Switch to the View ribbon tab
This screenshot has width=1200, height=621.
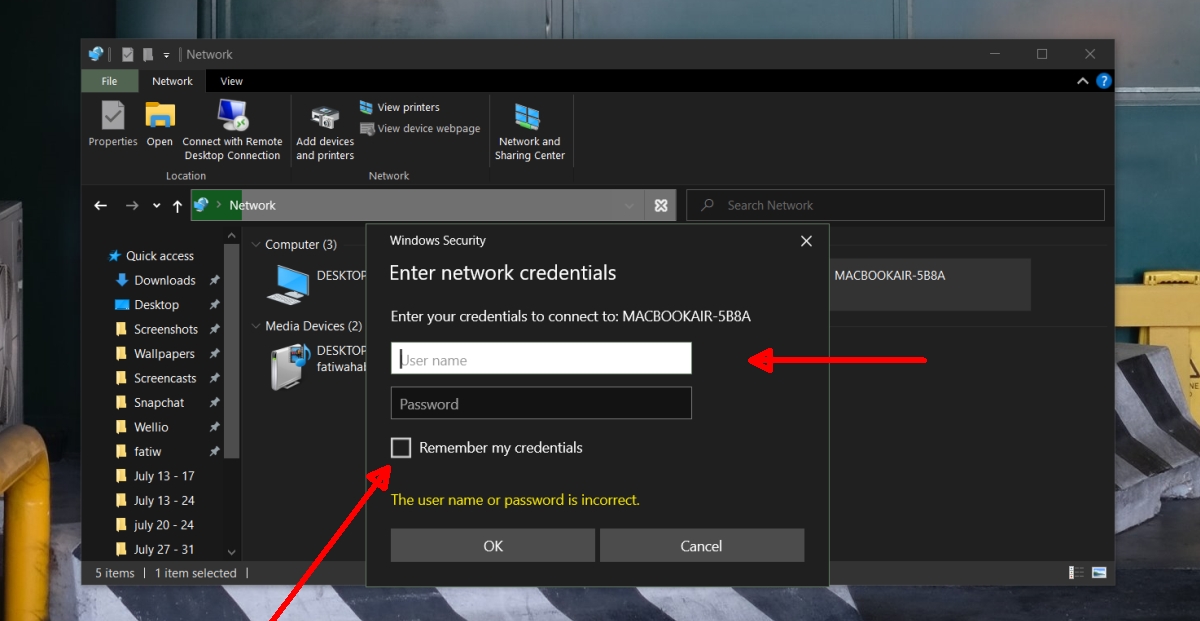[231, 81]
